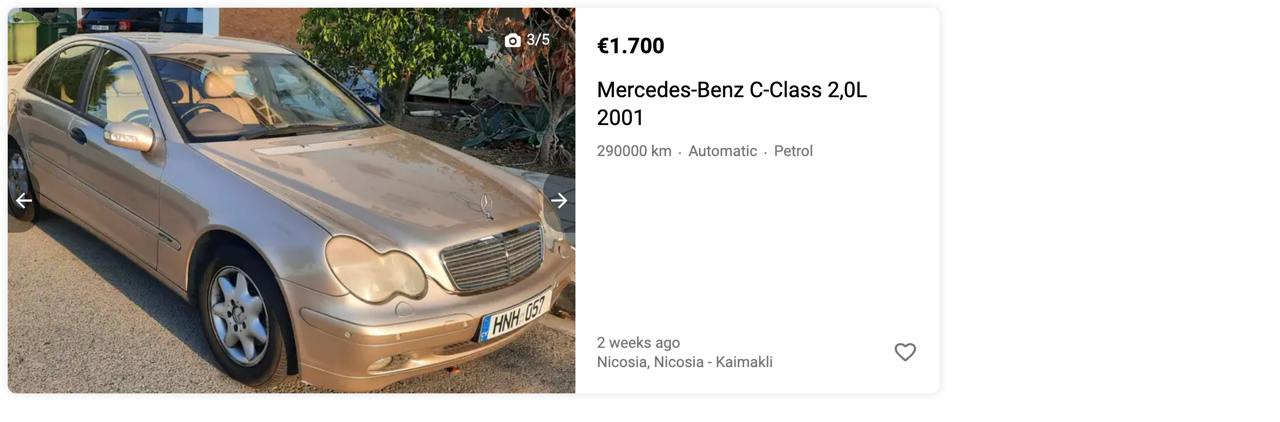Save listing with the heart icon

coord(905,352)
